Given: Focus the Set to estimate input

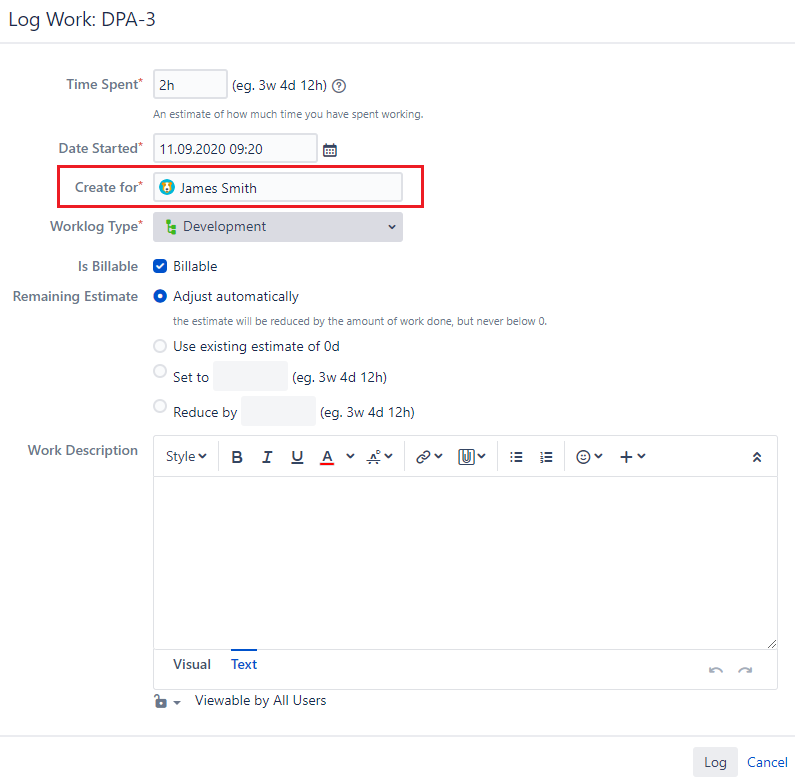Looking at the screenshot, I should (250, 376).
